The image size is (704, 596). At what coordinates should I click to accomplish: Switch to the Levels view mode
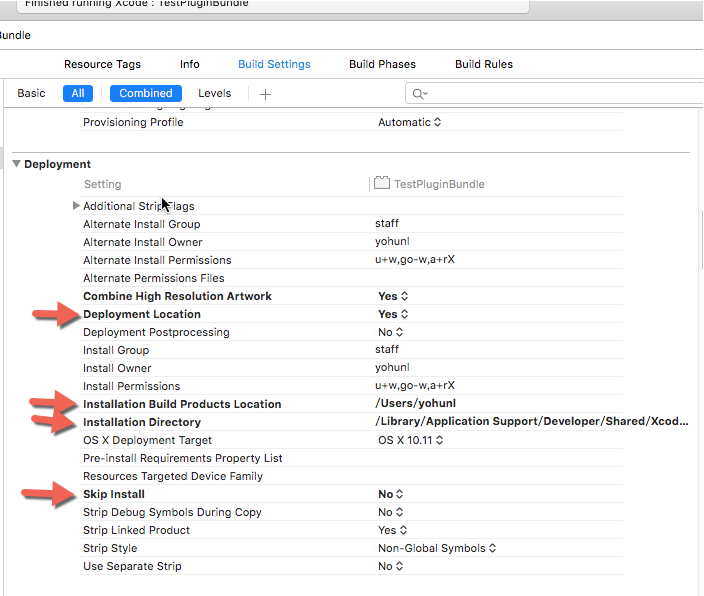click(214, 93)
